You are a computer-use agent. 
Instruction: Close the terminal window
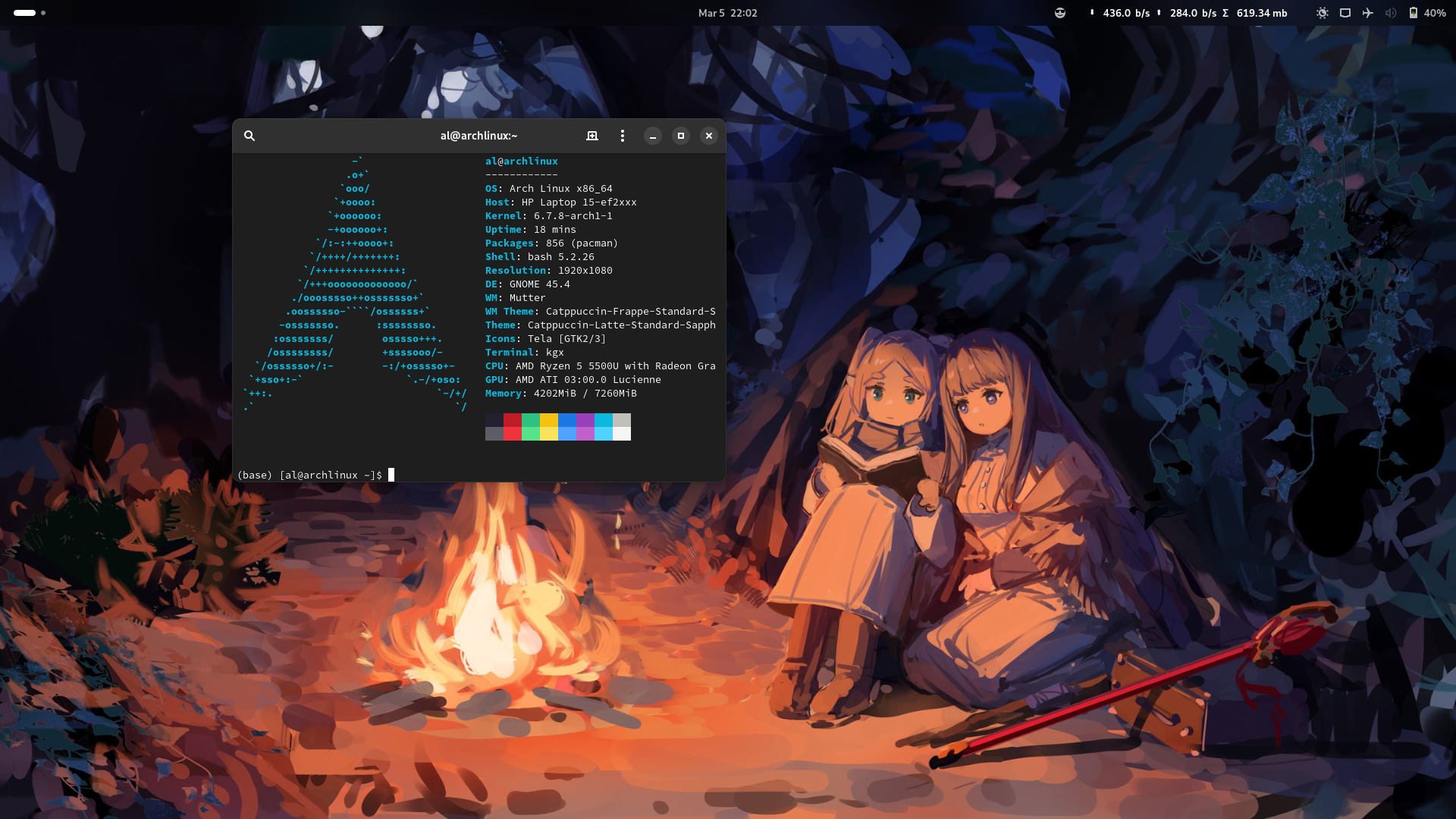pyautogui.click(x=709, y=136)
